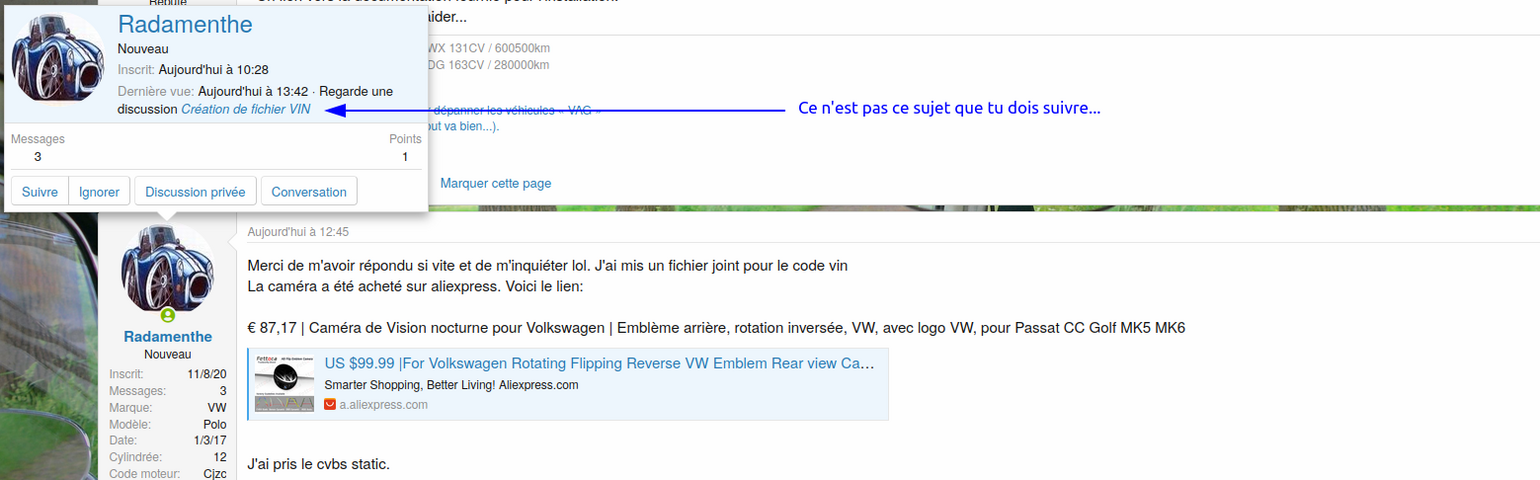Click the a.aliexpress.com favicon icon
Image resolution: width=1540 pixels, height=480 pixels.
pyautogui.click(x=330, y=405)
